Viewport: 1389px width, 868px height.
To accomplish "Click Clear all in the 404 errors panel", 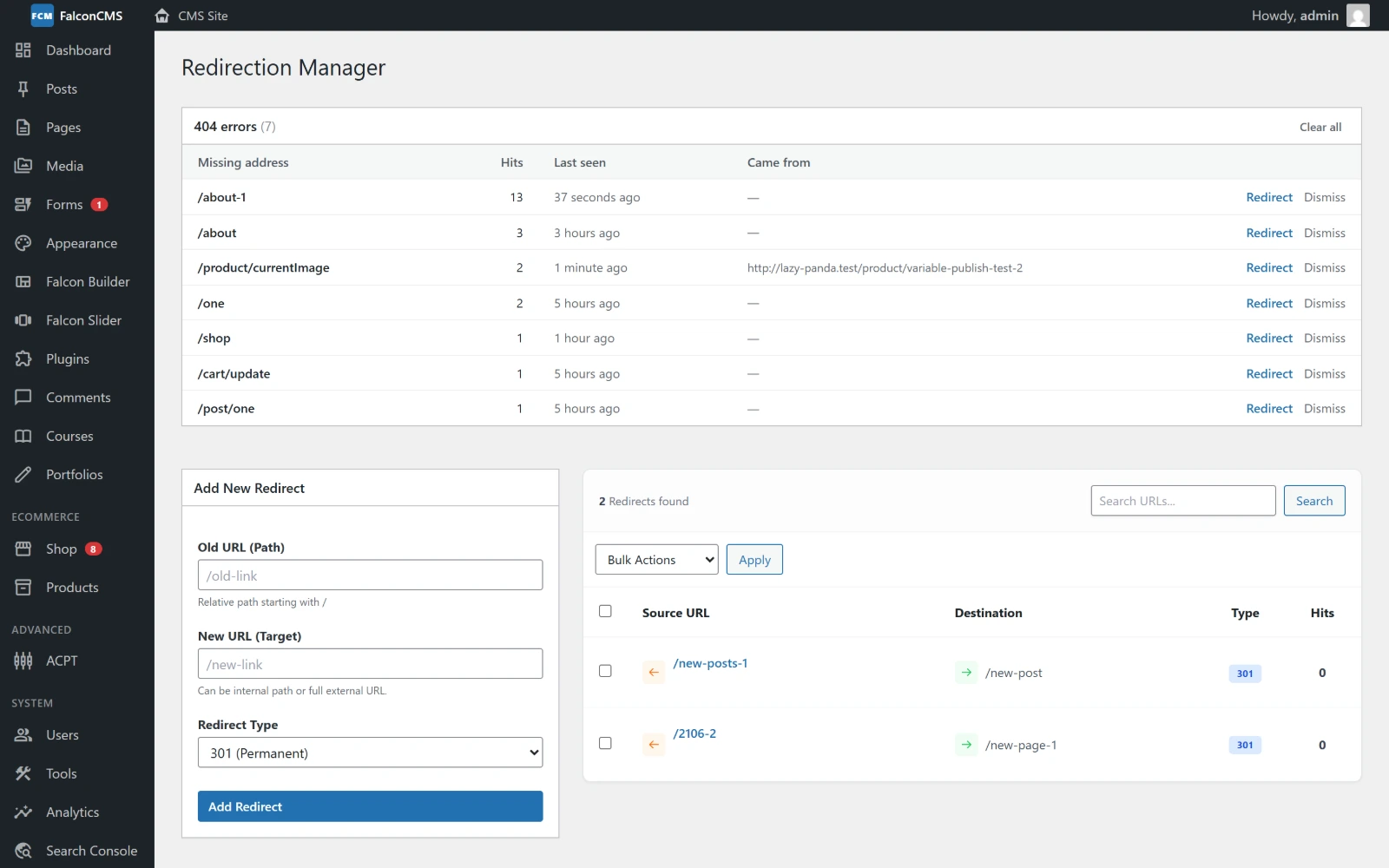I will [1320, 127].
